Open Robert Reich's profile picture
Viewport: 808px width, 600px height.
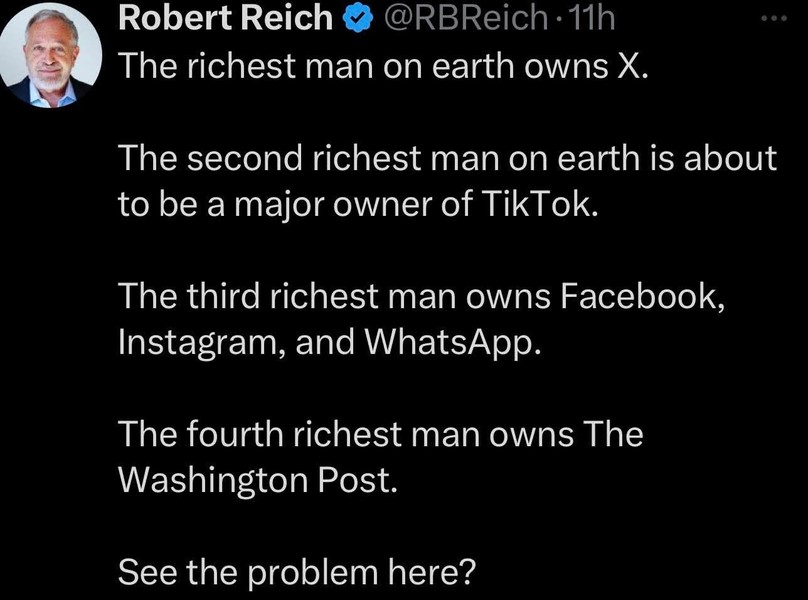pyautogui.click(x=55, y=55)
